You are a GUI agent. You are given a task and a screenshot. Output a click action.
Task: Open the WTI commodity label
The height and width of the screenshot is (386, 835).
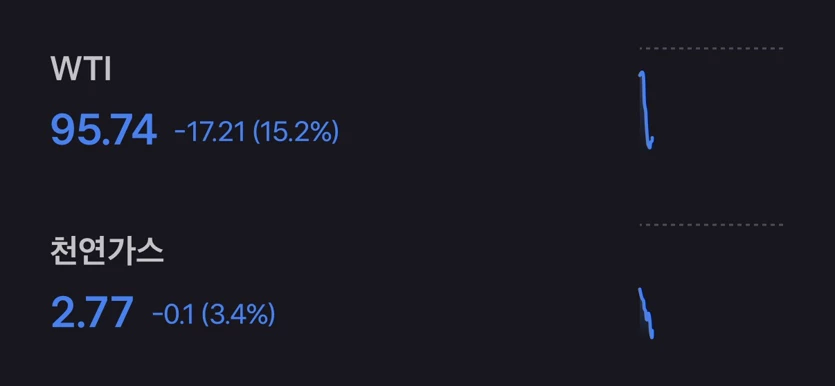tap(80, 69)
